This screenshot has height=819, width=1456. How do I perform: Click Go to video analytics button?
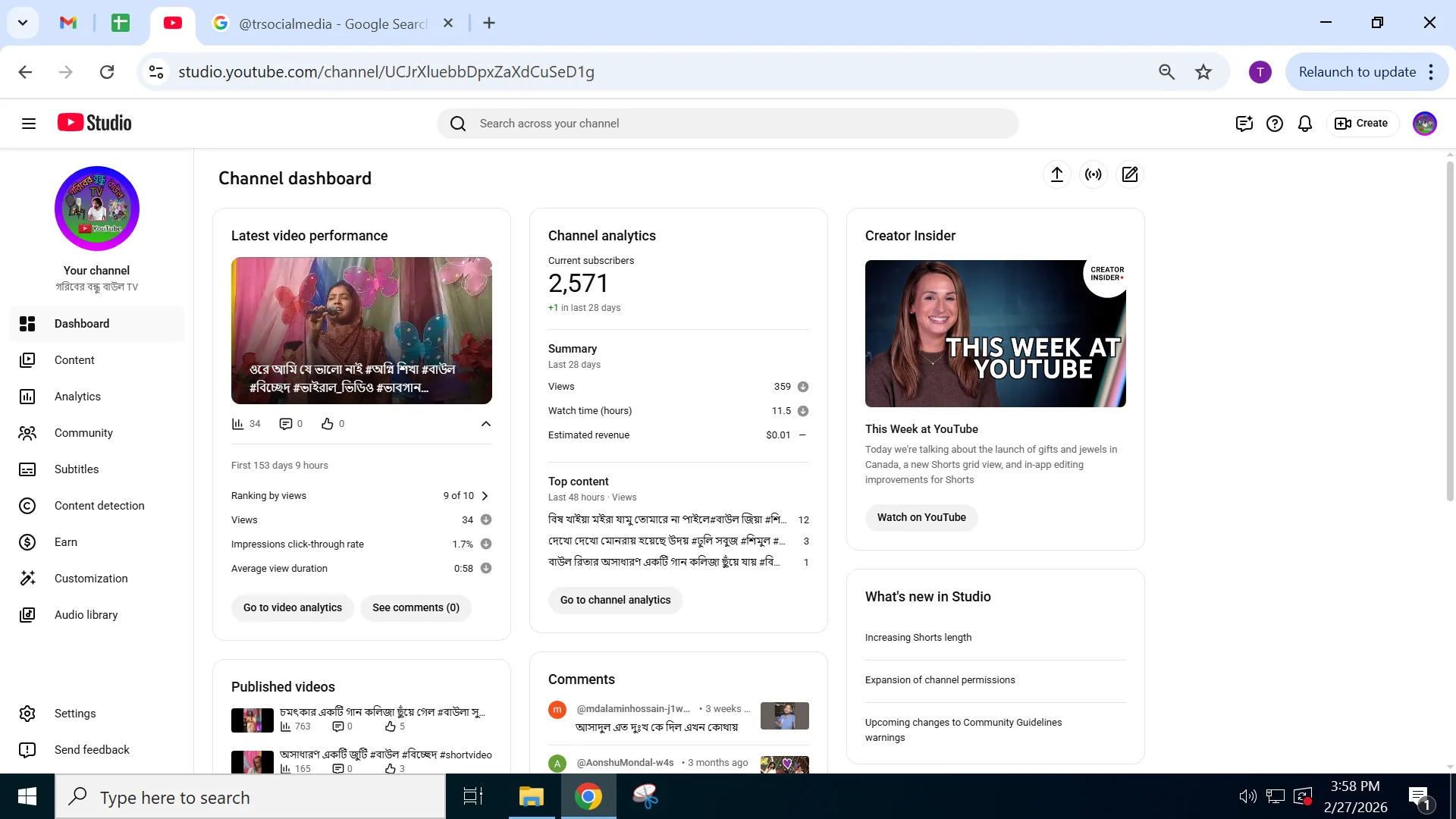(x=293, y=608)
